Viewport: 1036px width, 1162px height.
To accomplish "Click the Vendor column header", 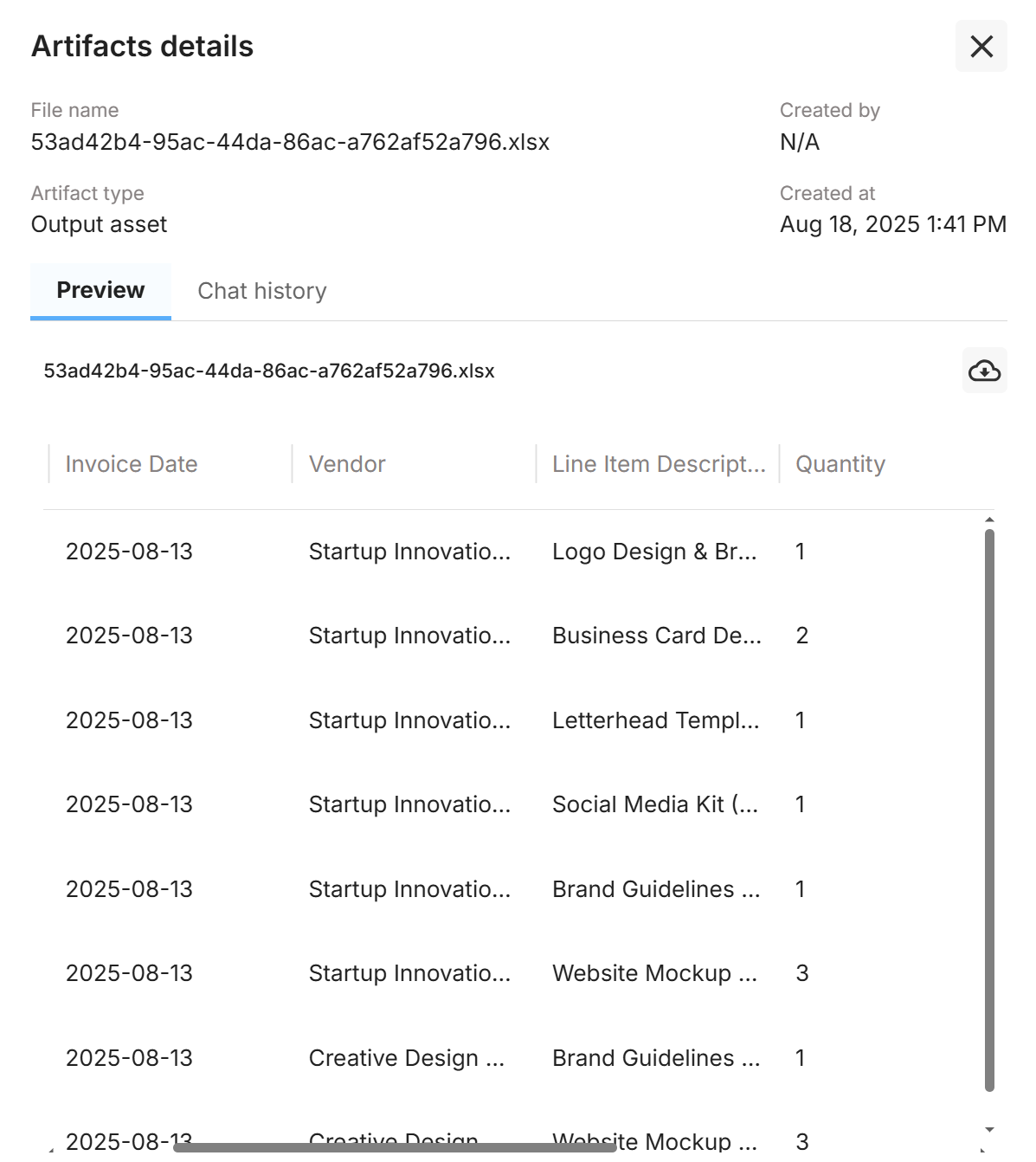I will [x=347, y=464].
